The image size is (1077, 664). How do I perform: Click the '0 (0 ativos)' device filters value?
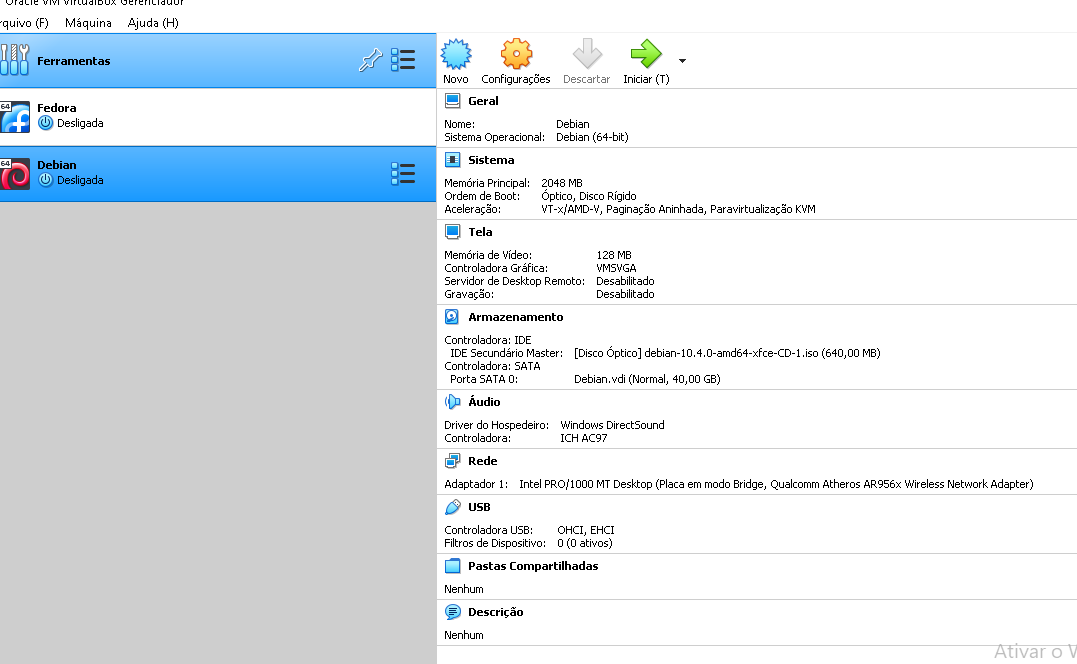(585, 543)
